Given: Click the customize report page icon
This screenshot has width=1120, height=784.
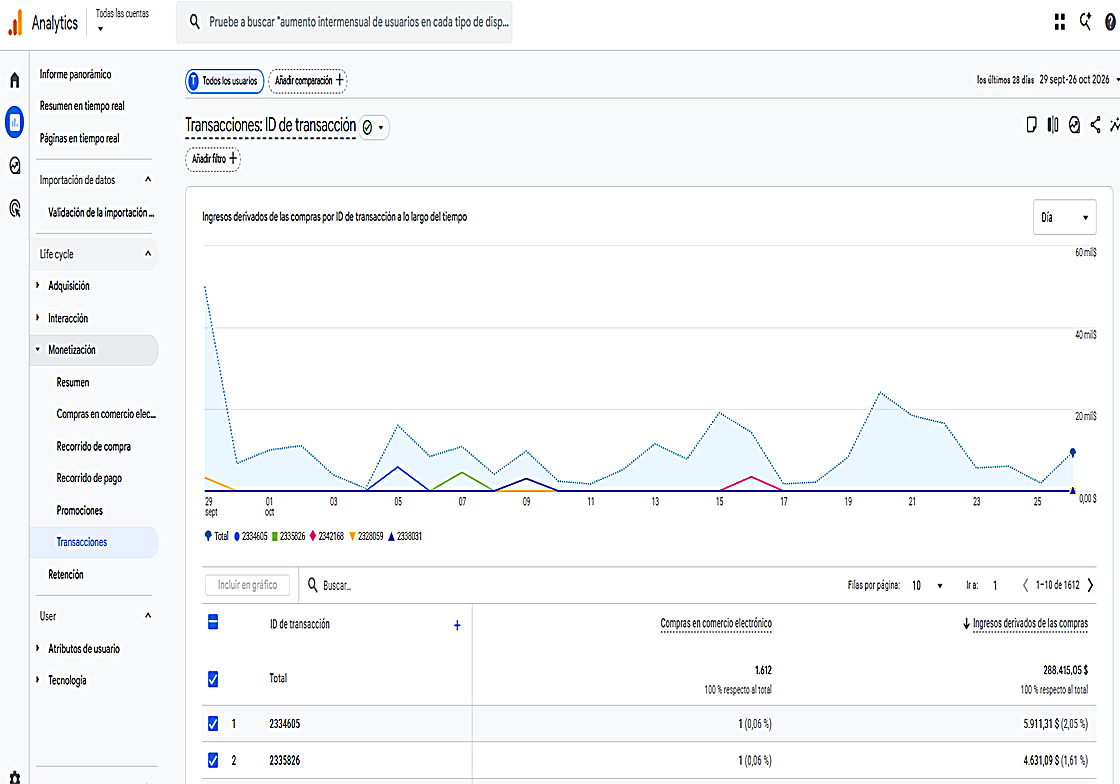Looking at the screenshot, I should 1031,125.
